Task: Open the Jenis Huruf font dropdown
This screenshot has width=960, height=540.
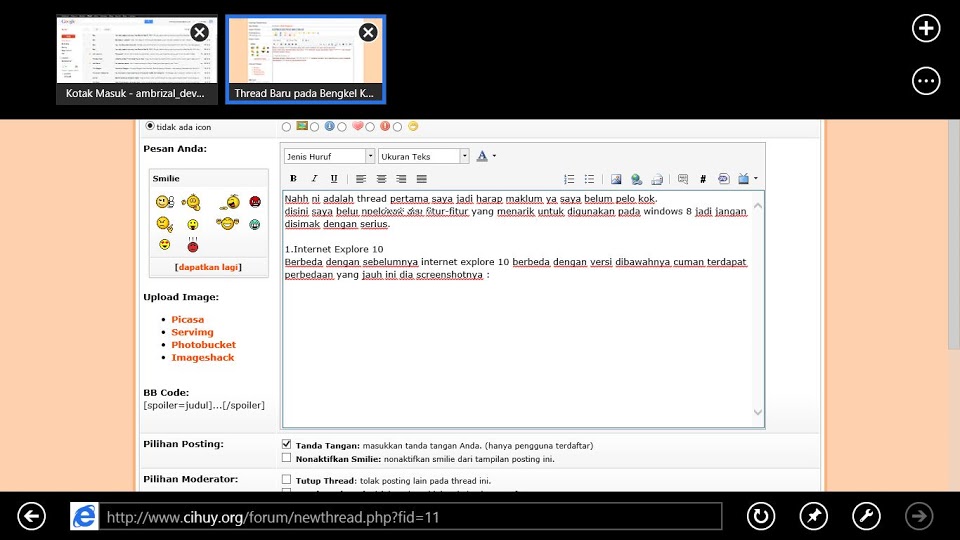Action: [x=329, y=156]
